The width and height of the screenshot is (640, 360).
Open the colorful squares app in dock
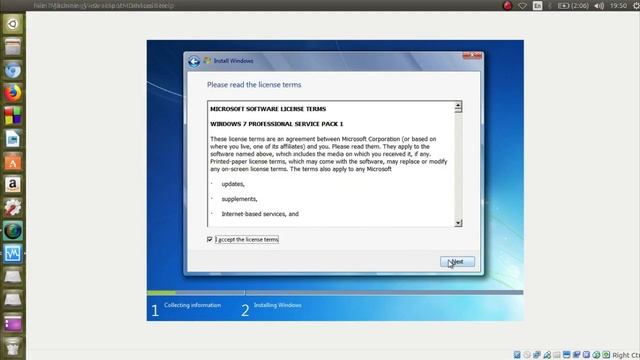coord(13,116)
